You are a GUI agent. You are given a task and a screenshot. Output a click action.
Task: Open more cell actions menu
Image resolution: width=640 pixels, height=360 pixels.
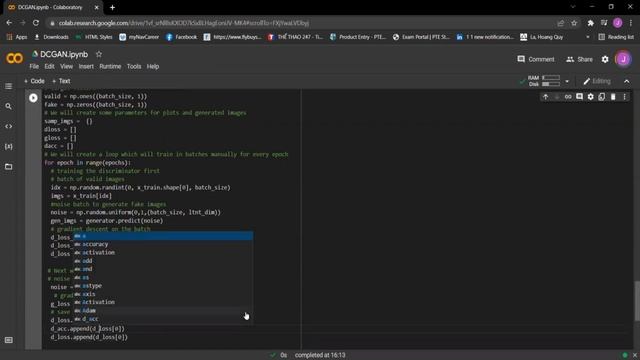624,97
